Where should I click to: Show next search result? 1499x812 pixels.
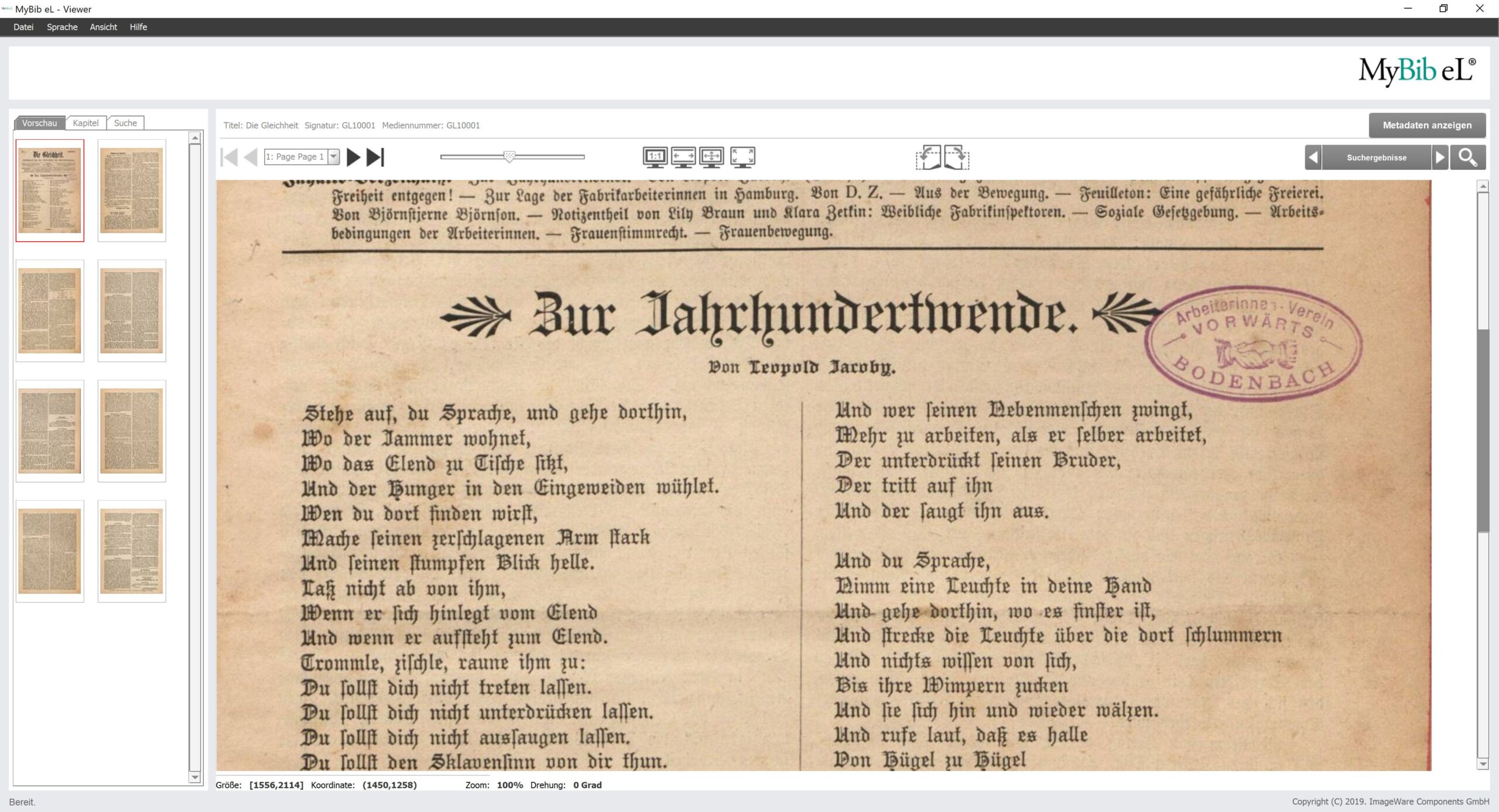click(1440, 157)
